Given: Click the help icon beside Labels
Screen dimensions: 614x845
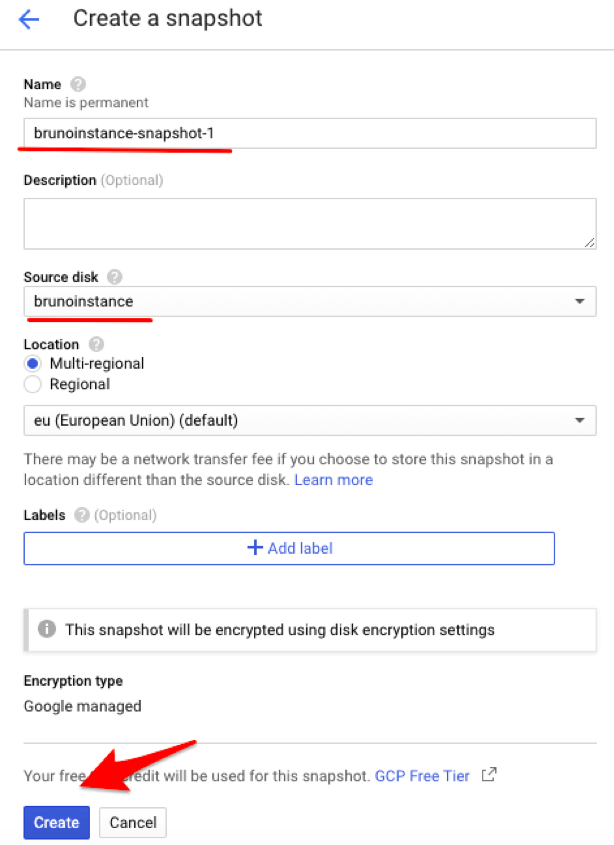Looking at the screenshot, I should 81,515.
